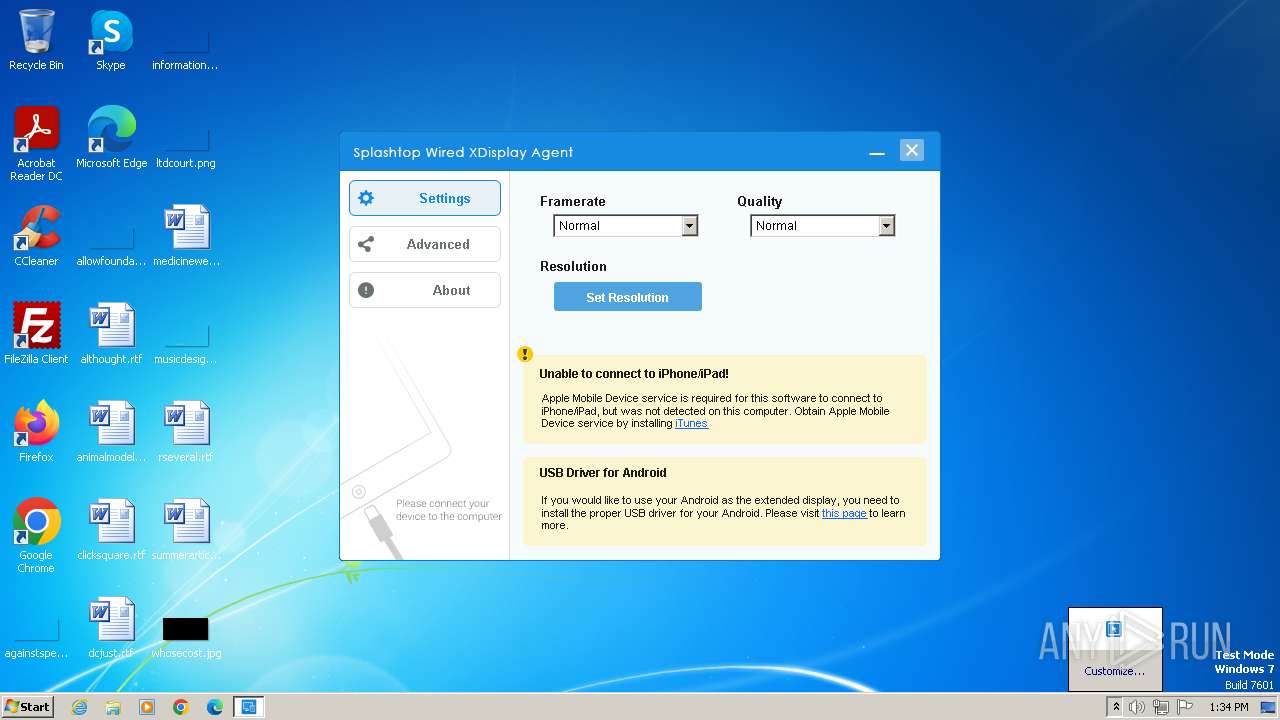Open the About tab
The image size is (1280, 720).
pyautogui.click(x=424, y=290)
